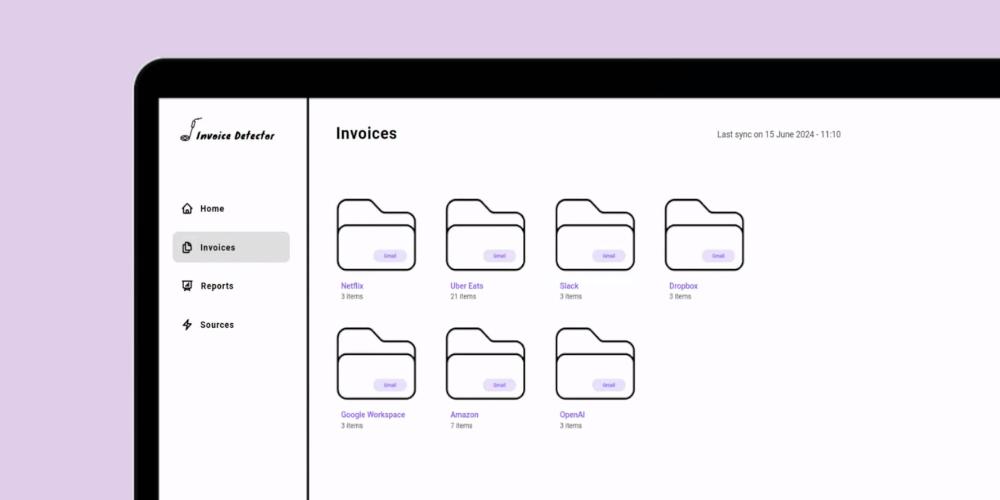This screenshot has width=1000, height=500.
Task: Open the Uber Eats folder icon
Action: pos(485,235)
